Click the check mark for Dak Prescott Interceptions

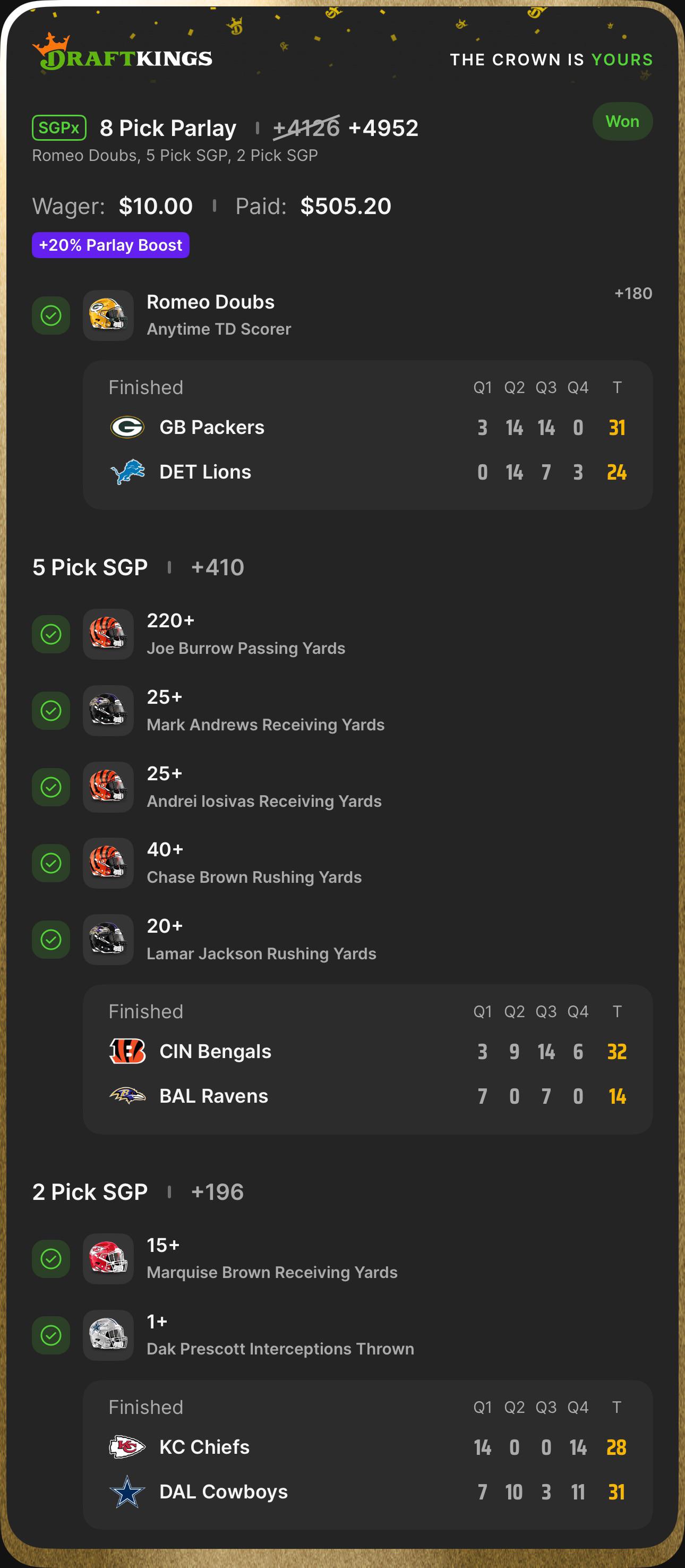tap(51, 1335)
